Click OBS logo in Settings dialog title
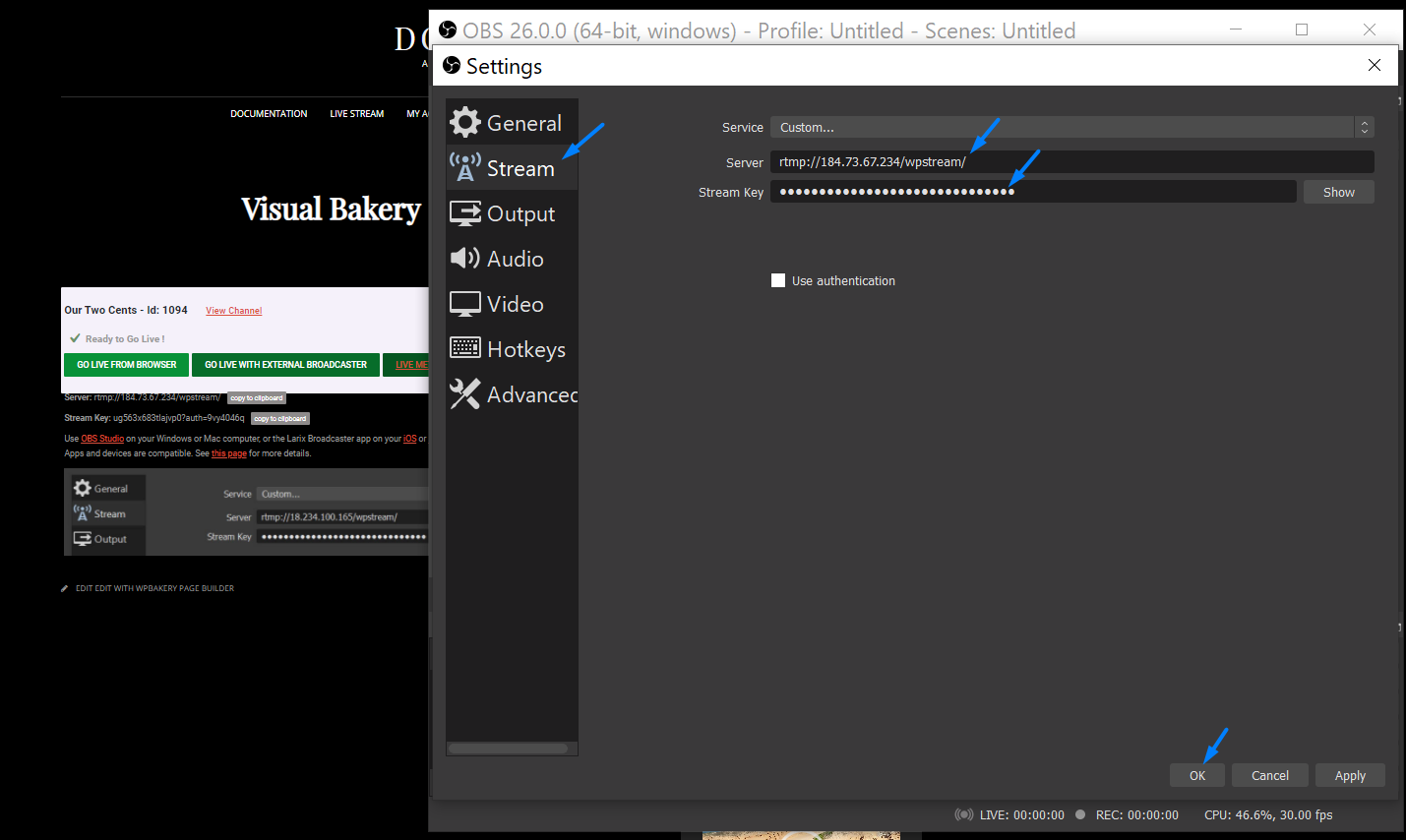This screenshot has width=1406, height=840. pos(452,65)
